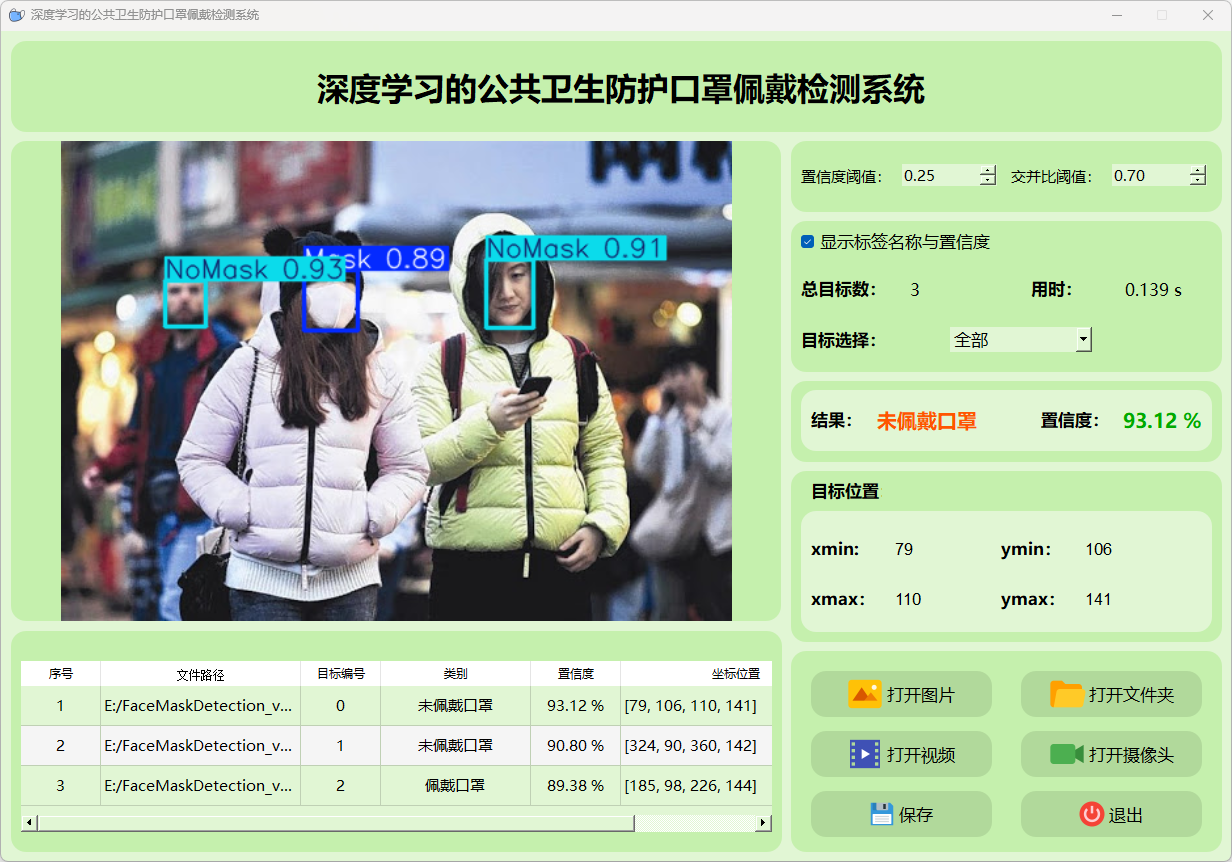Click the camera icon on 打开摄像头
Screen dimensions: 1232x862
pyautogui.click(x=1066, y=754)
